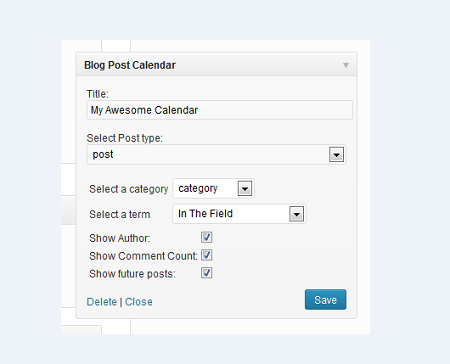Click the Blog Post Calendar title bar
450x364 pixels.
(216, 65)
